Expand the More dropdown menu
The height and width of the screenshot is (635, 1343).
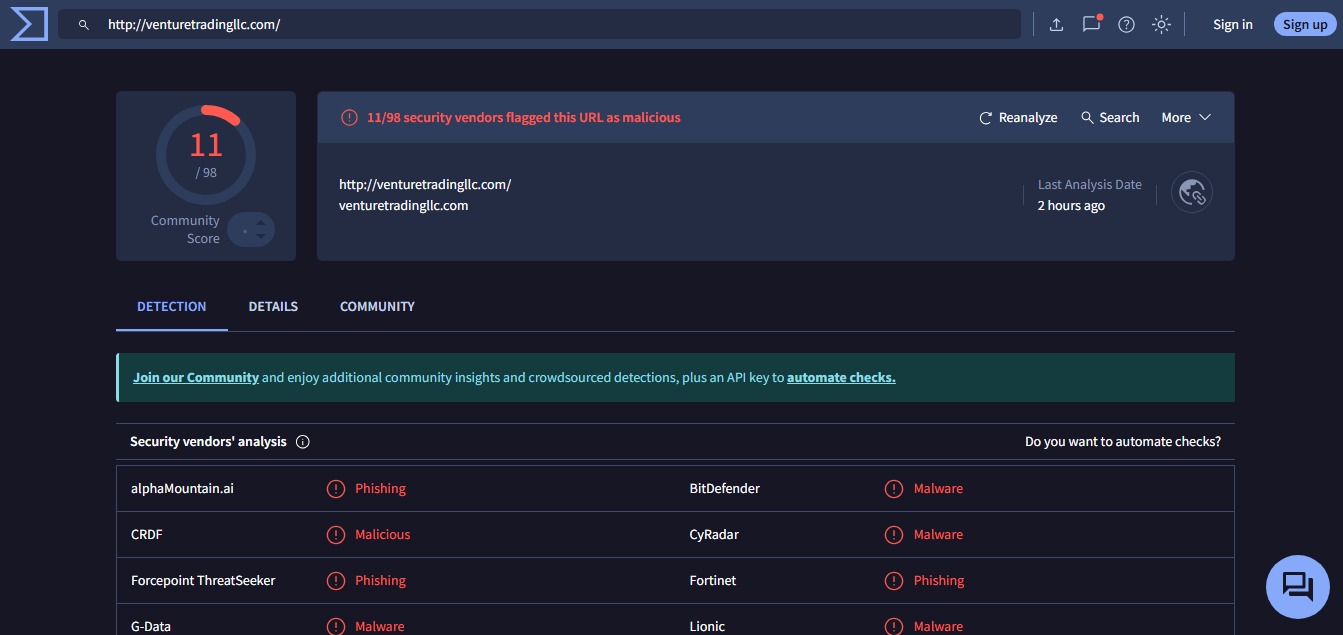click(x=1186, y=118)
